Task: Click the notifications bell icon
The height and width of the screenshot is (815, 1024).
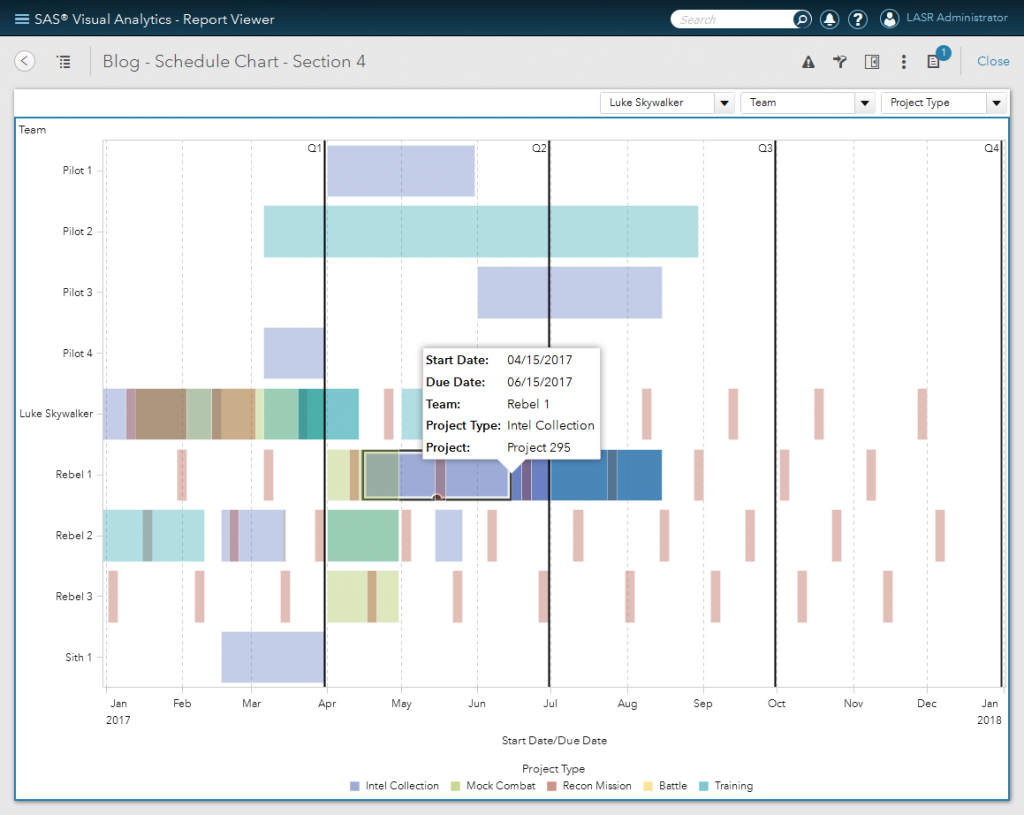Action: pos(828,18)
